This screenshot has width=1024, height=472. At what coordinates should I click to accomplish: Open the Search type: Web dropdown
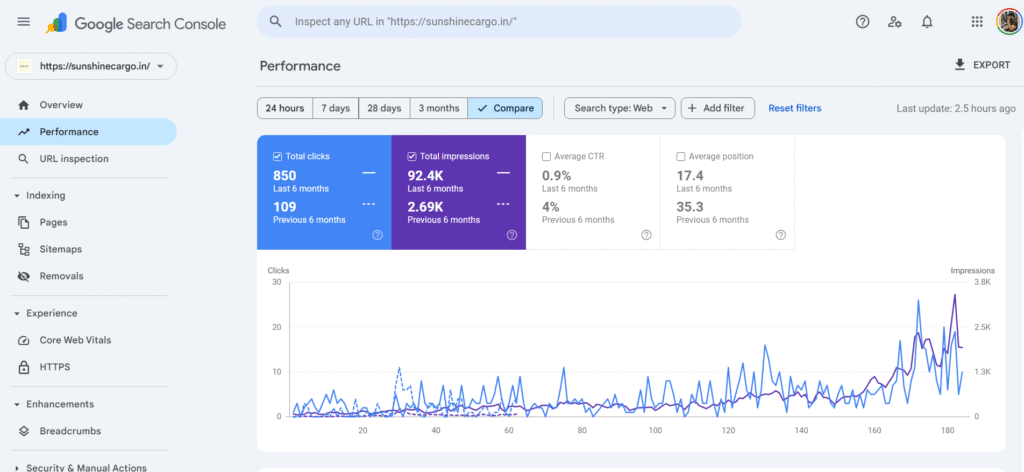click(x=620, y=108)
